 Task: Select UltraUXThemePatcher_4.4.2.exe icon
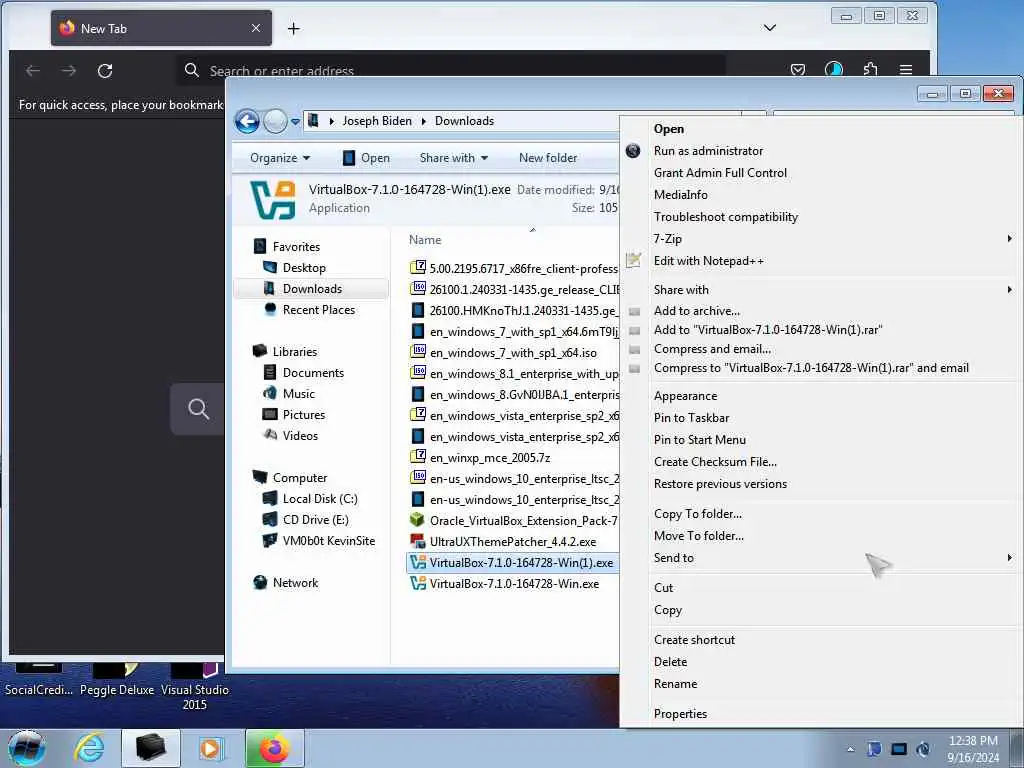(x=418, y=541)
